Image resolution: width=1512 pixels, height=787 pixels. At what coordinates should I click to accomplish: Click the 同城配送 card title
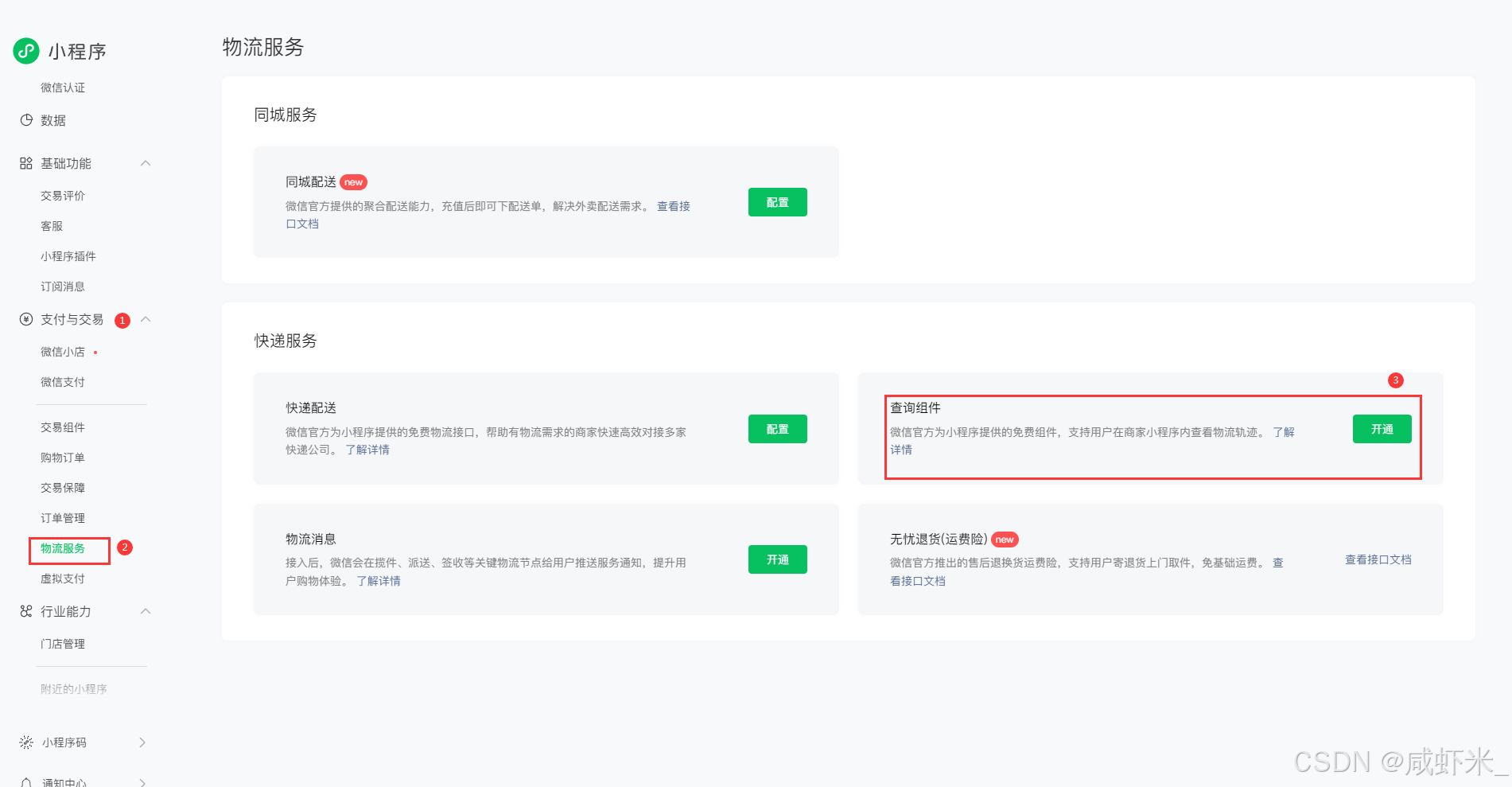click(311, 182)
